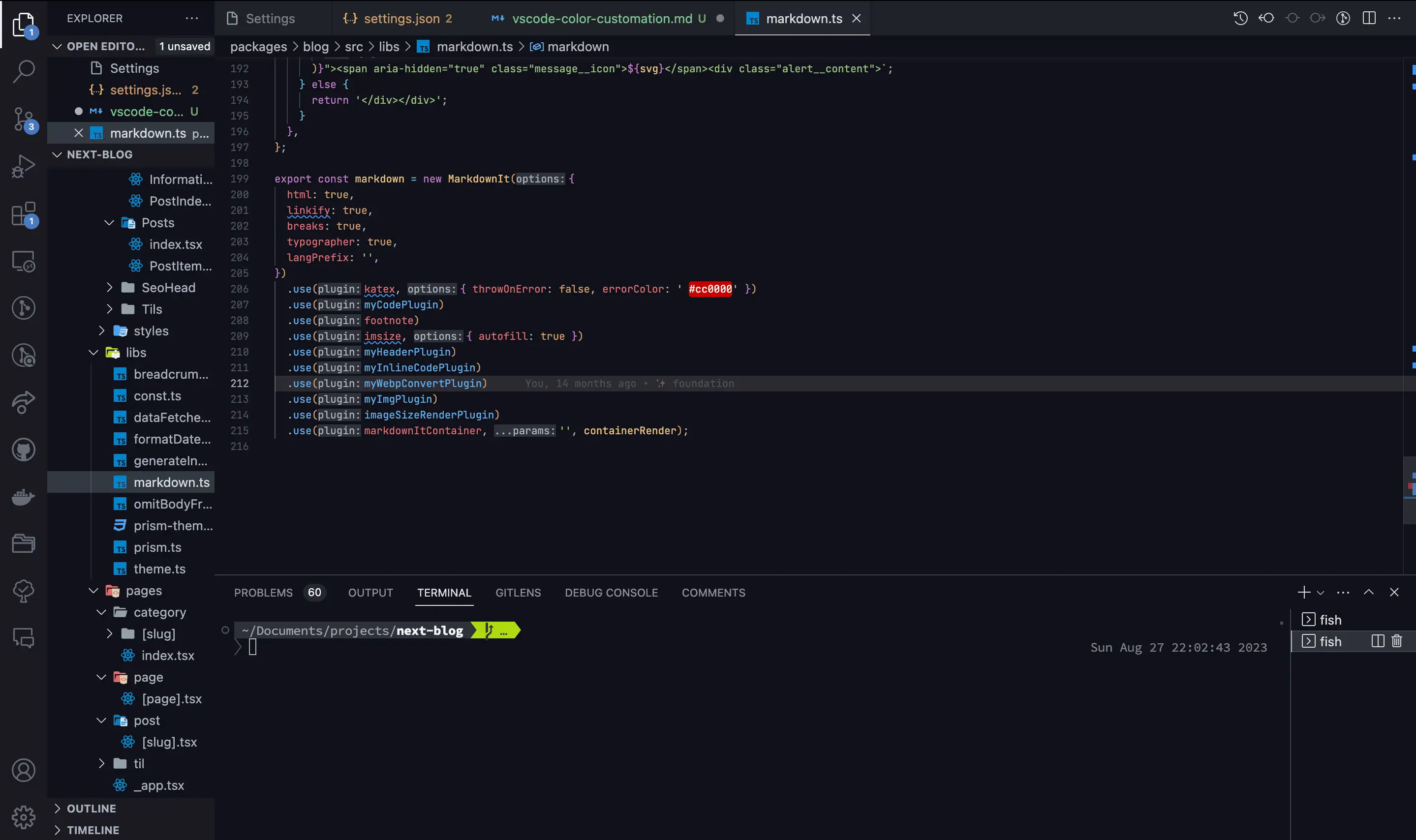This screenshot has height=840, width=1416.
Task: Click the Search magnifier in activity bar
Action: 24,72
